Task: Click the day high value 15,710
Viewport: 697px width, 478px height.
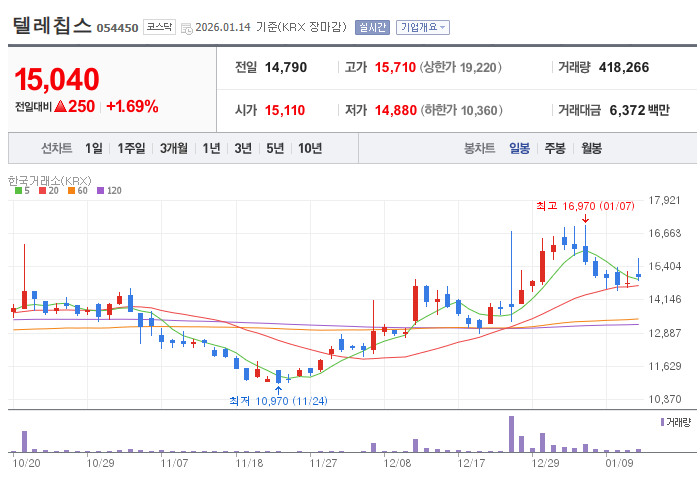Action: (395, 67)
